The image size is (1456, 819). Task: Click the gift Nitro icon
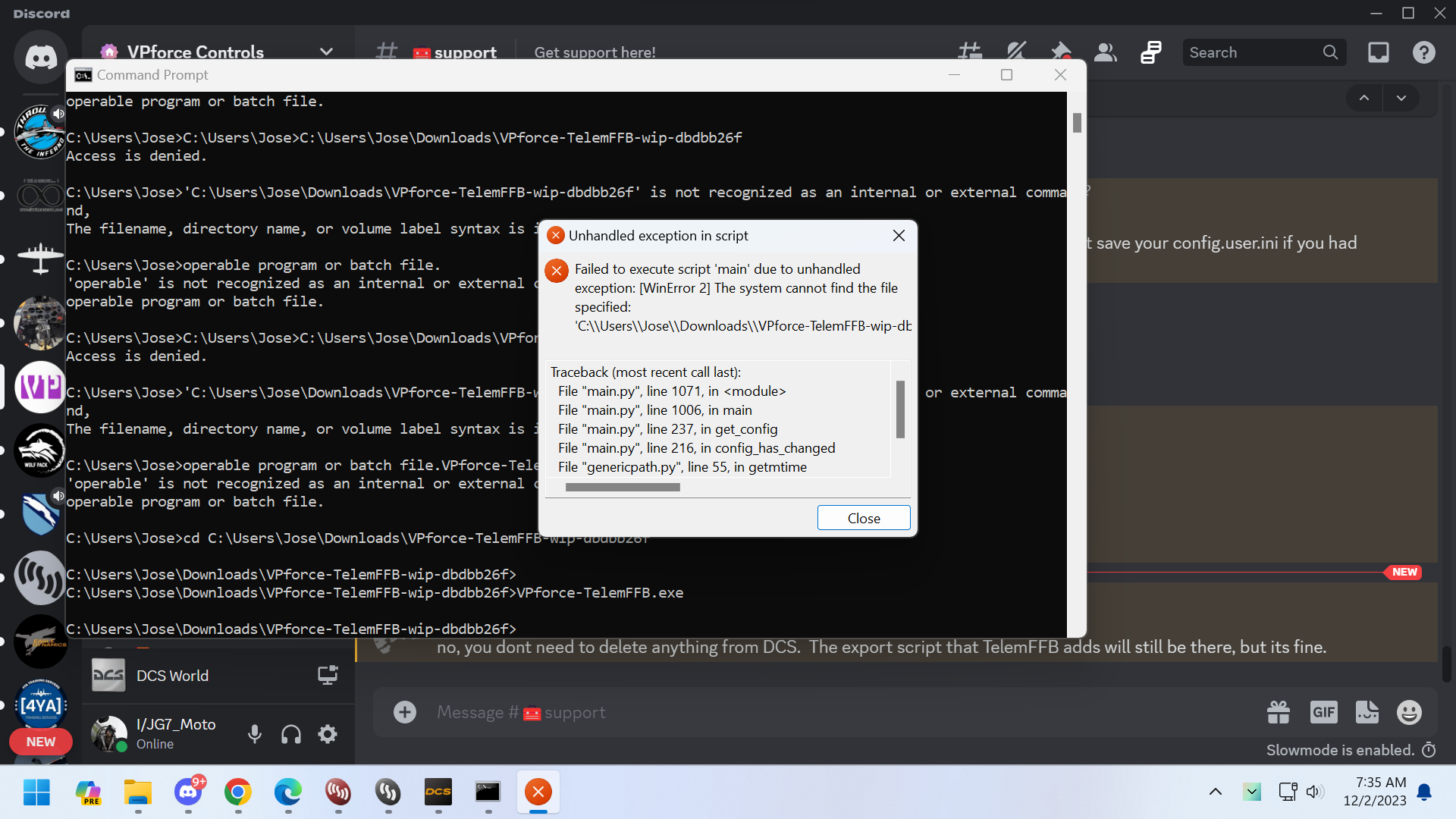coord(1279,712)
